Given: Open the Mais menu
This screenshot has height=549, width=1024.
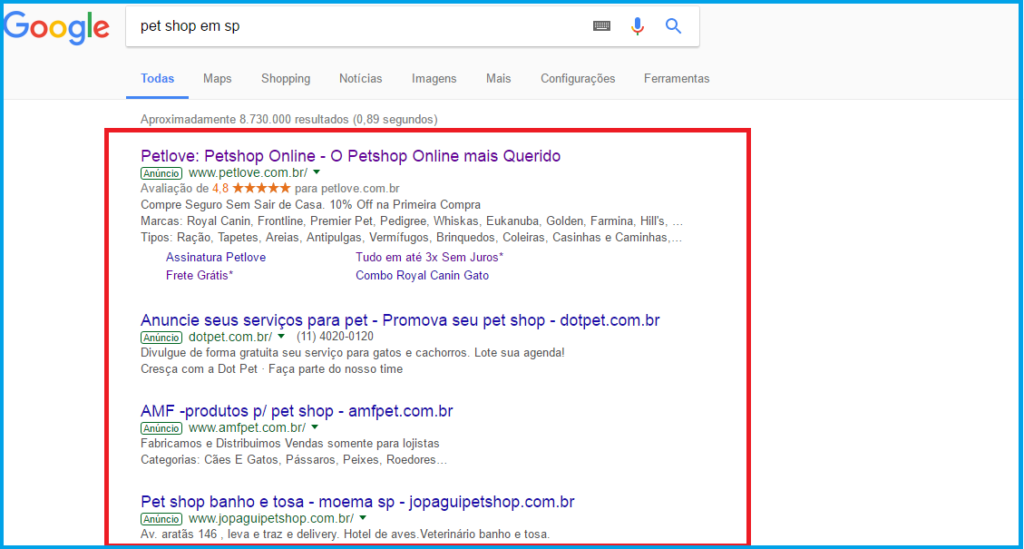Looking at the screenshot, I should tap(498, 78).
